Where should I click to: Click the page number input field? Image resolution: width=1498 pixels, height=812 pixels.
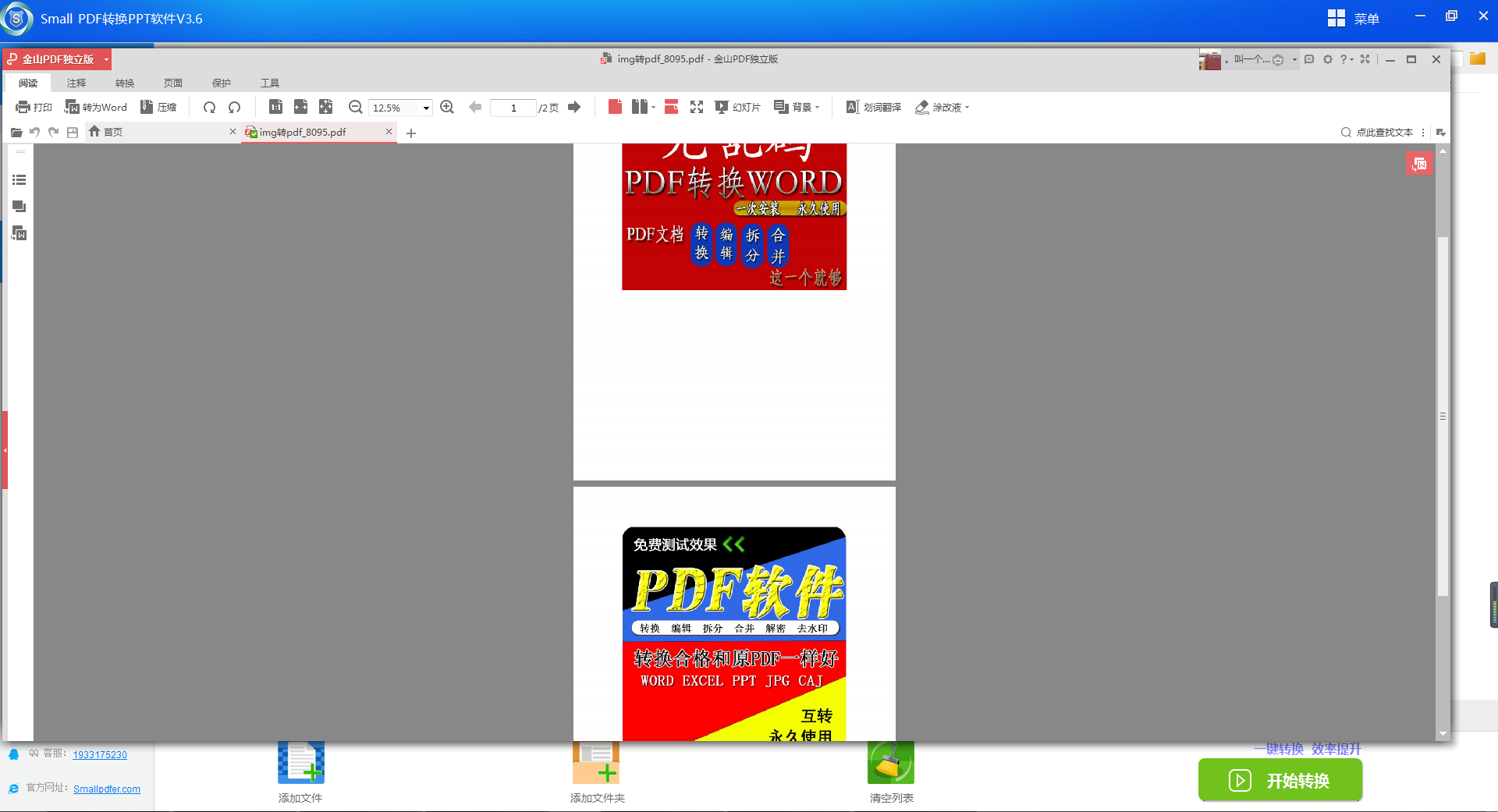point(513,108)
